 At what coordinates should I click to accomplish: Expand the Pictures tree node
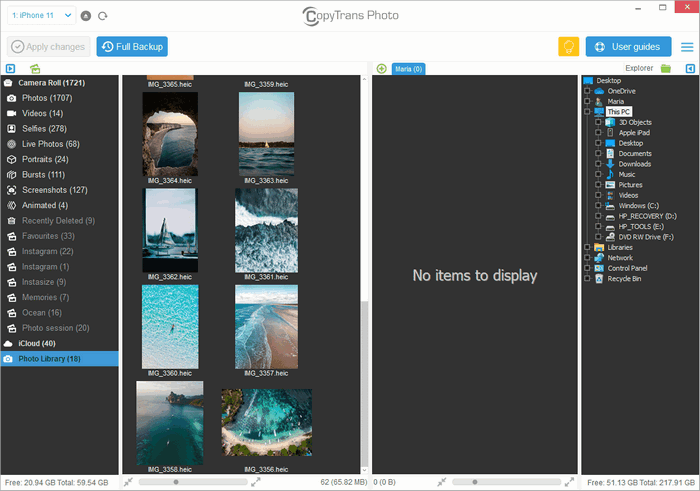tap(599, 185)
